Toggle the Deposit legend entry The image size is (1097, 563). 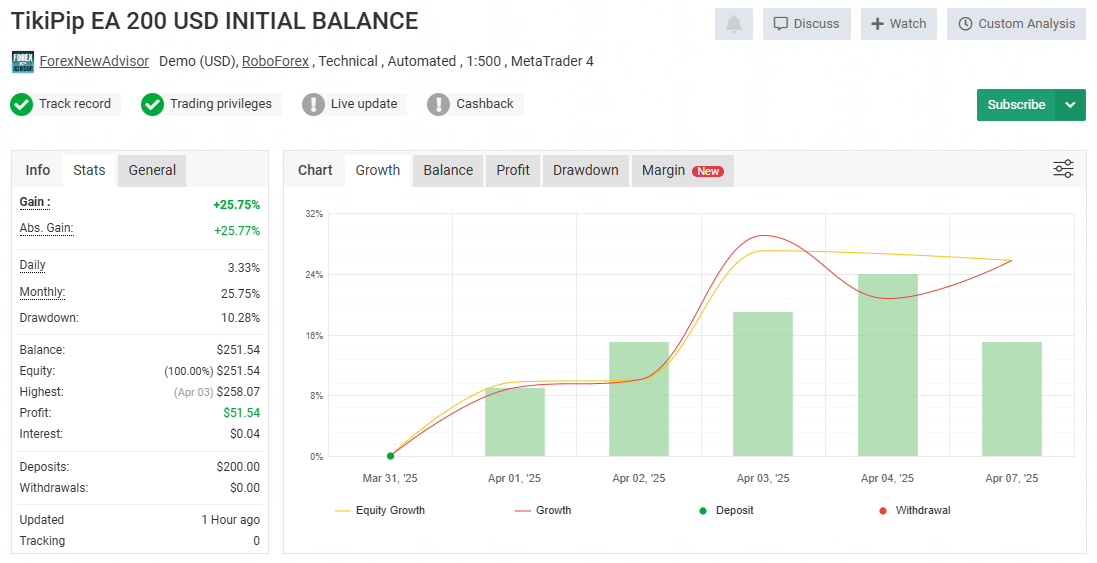pyautogui.click(x=726, y=511)
